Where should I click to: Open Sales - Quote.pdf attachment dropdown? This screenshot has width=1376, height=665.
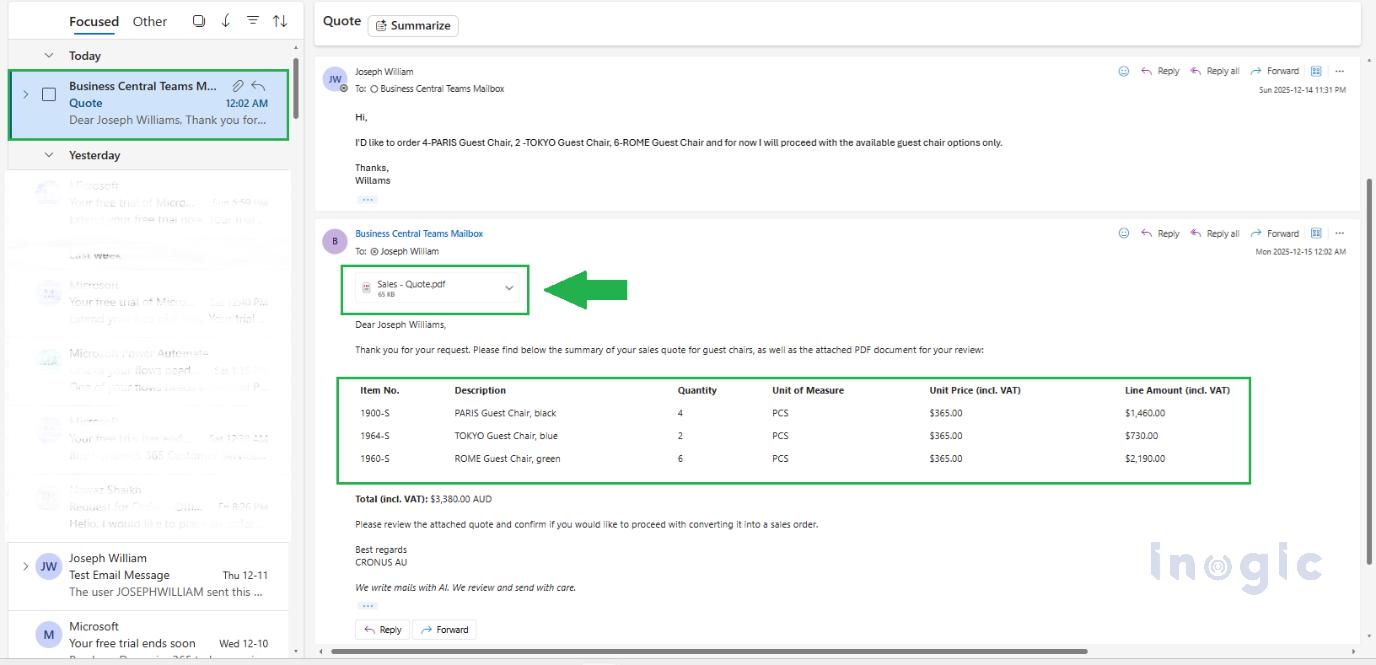point(509,288)
